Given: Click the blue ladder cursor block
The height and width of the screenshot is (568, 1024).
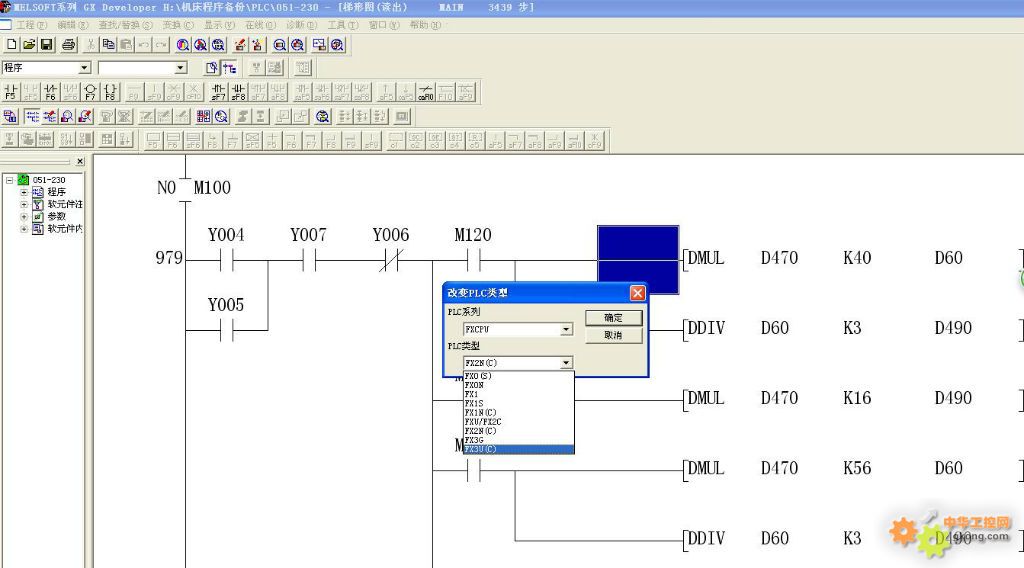Looking at the screenshot, I should 638,260.
